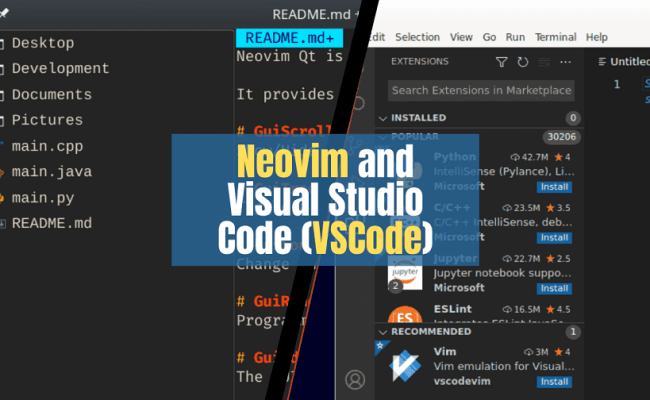
Task: Click the clear search results icon
Action: [544, 62]
